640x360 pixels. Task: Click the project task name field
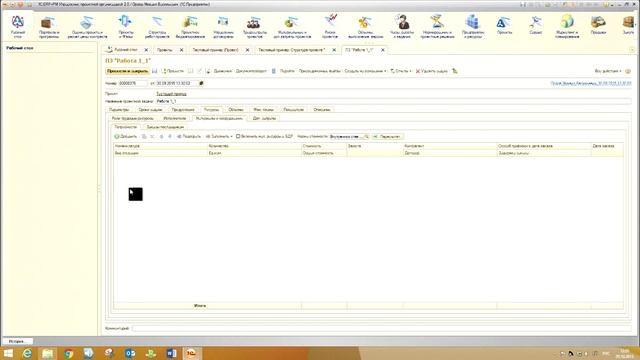point(393,101)
